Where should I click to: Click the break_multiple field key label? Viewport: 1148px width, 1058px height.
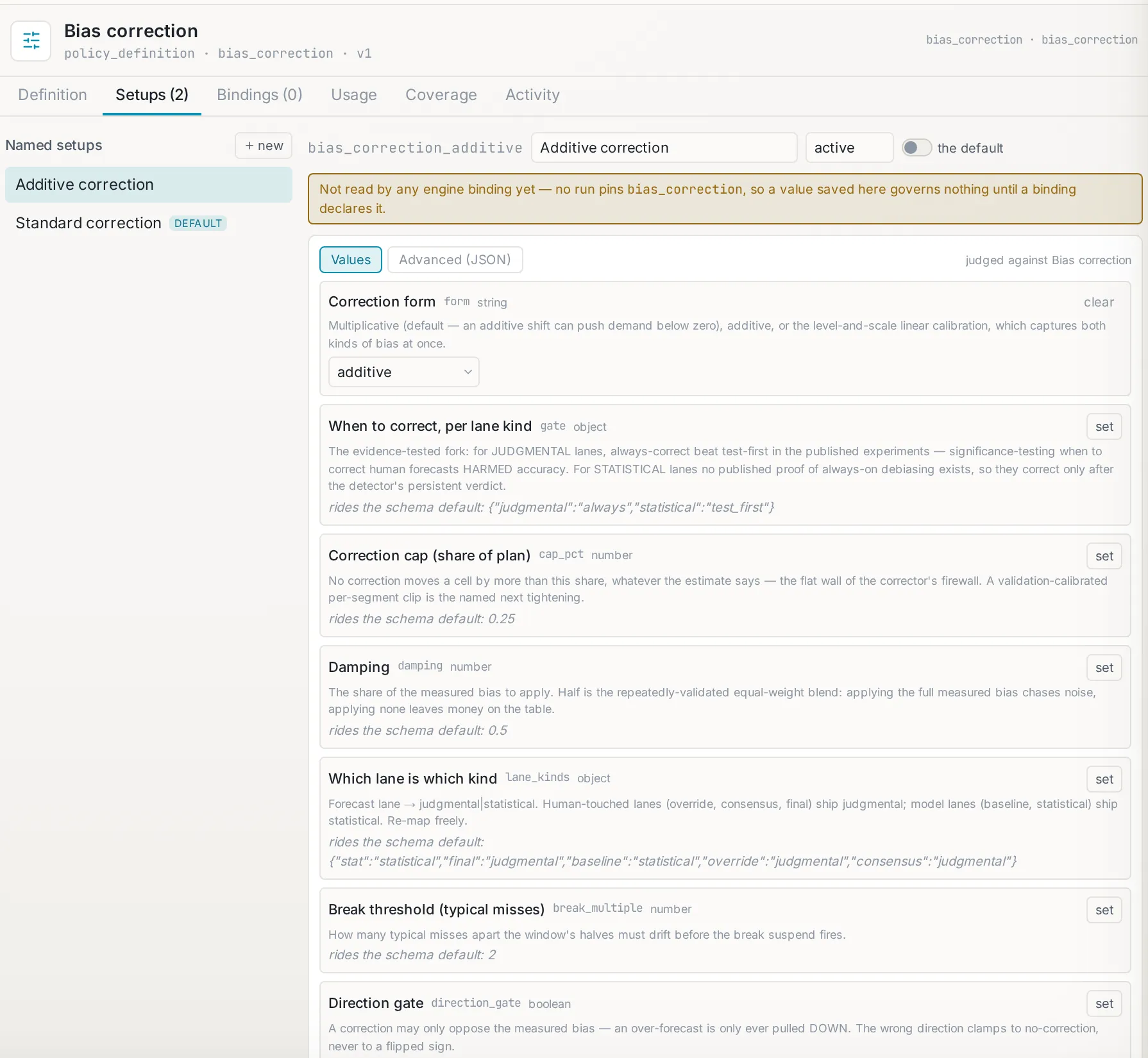pyautogui.click(x=598, y=909)
